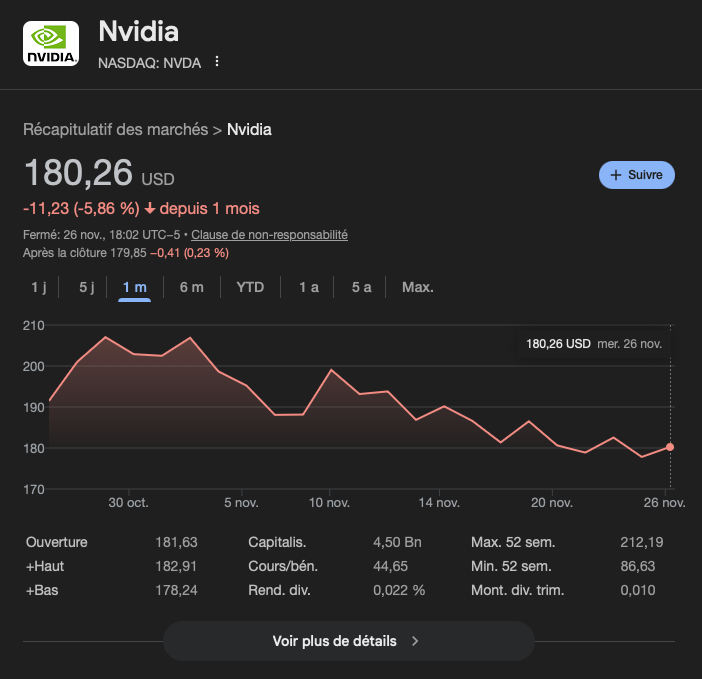
Task: Show the Max. chart range
Action: 418,287
